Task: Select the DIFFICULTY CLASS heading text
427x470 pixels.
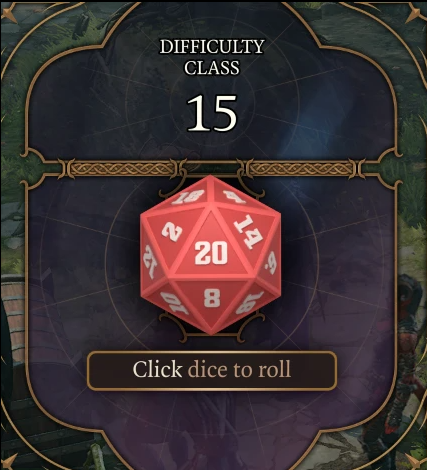Action: [x=212, y=57]
